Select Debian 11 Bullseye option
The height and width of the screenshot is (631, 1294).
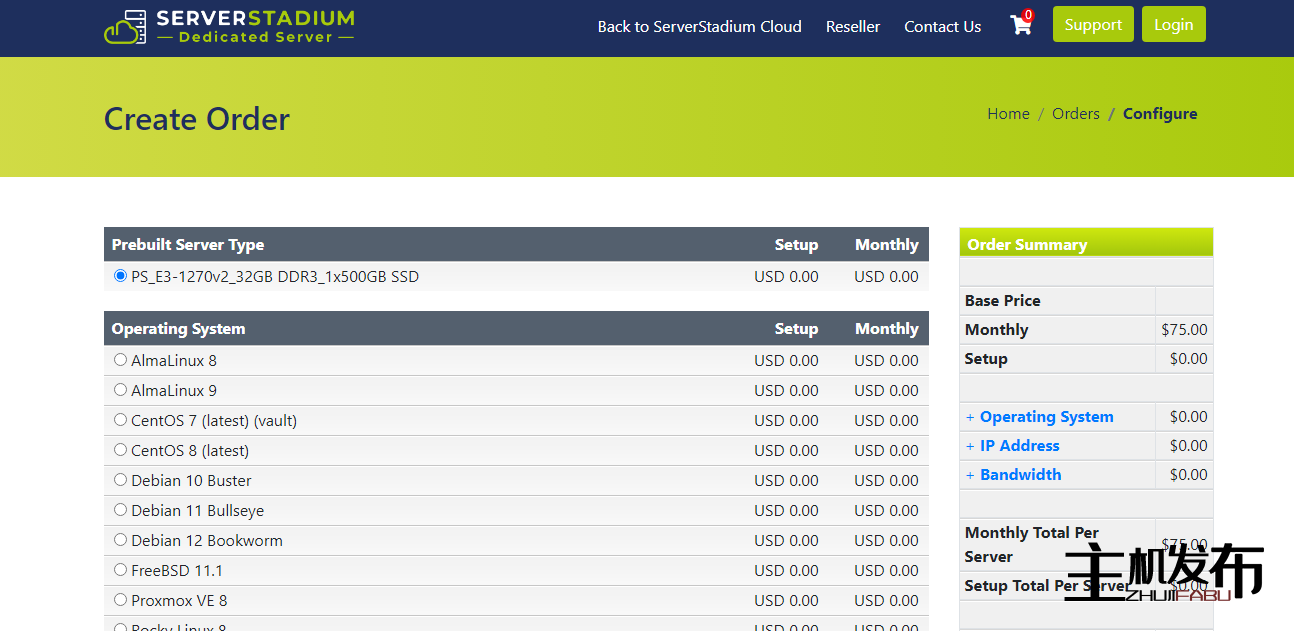(121, 510)
